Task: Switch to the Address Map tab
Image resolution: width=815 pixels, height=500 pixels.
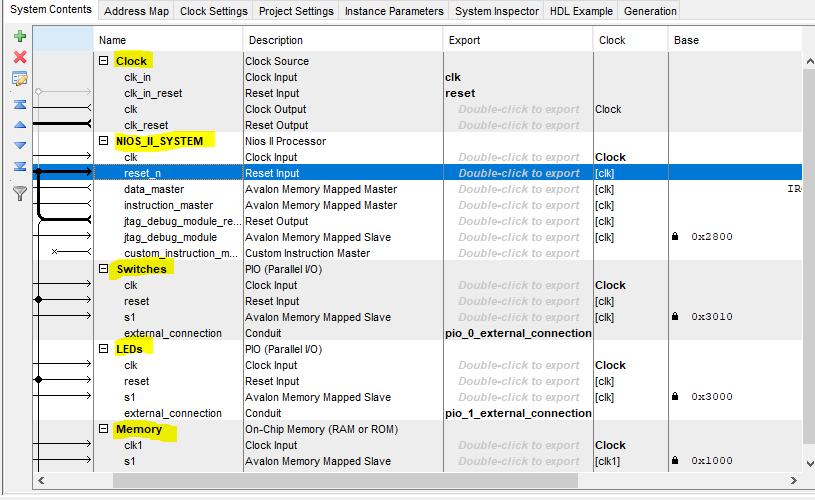Action: click(x=136, y=11)
